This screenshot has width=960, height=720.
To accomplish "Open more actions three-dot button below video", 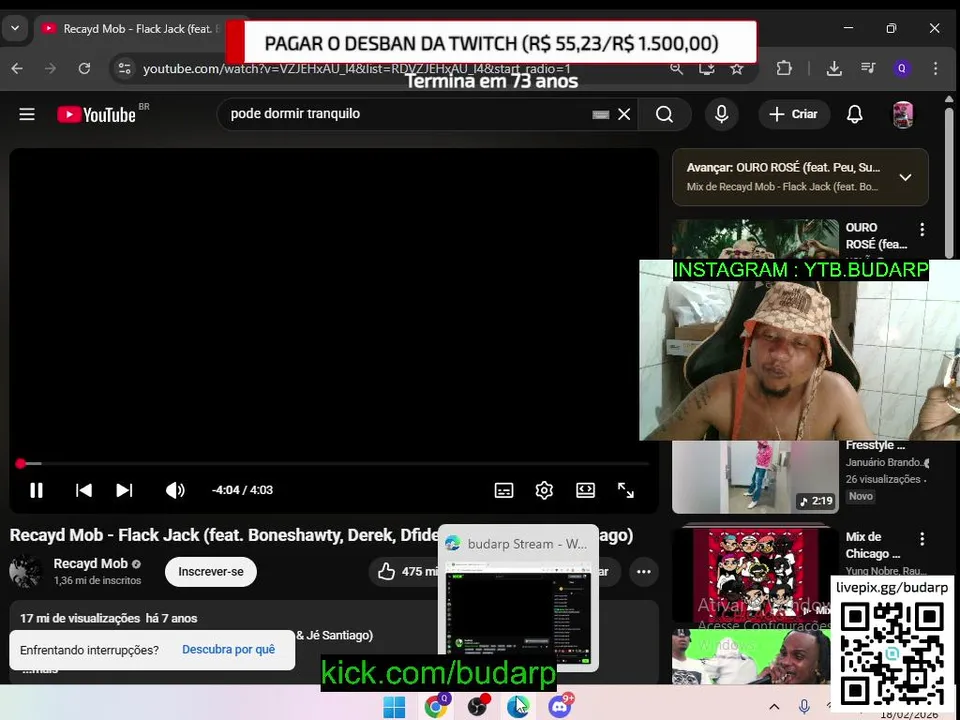I will coord(643,572).
